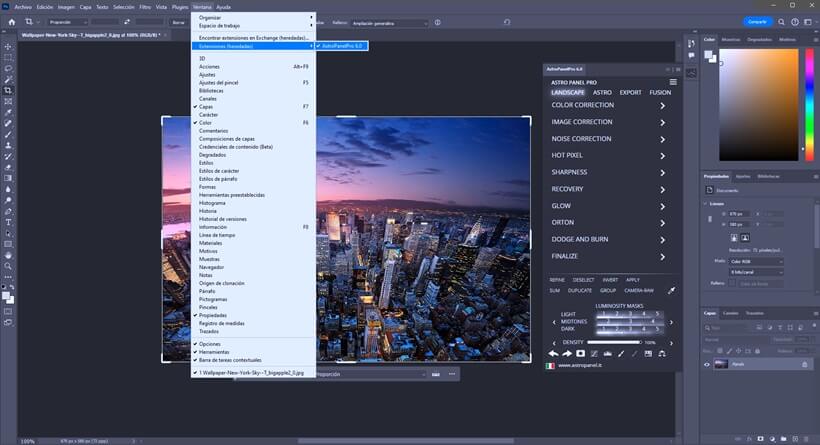The width and height of the screenshot is (820, 445).
Task: Select the Brush tool
Action: pos(8,134)
